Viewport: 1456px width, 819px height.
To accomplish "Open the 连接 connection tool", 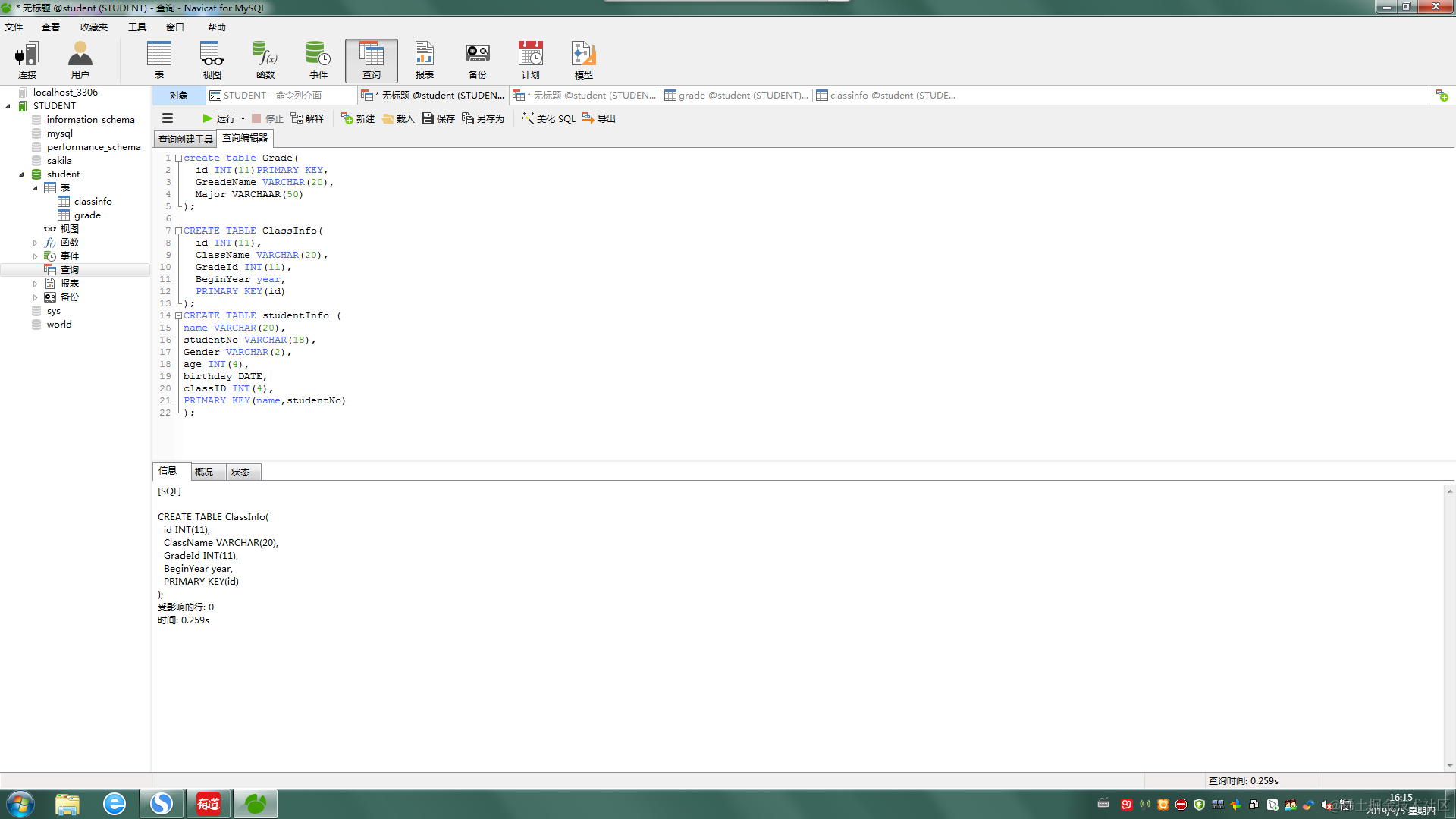I will pyautogui.click(x=27, y=60).
